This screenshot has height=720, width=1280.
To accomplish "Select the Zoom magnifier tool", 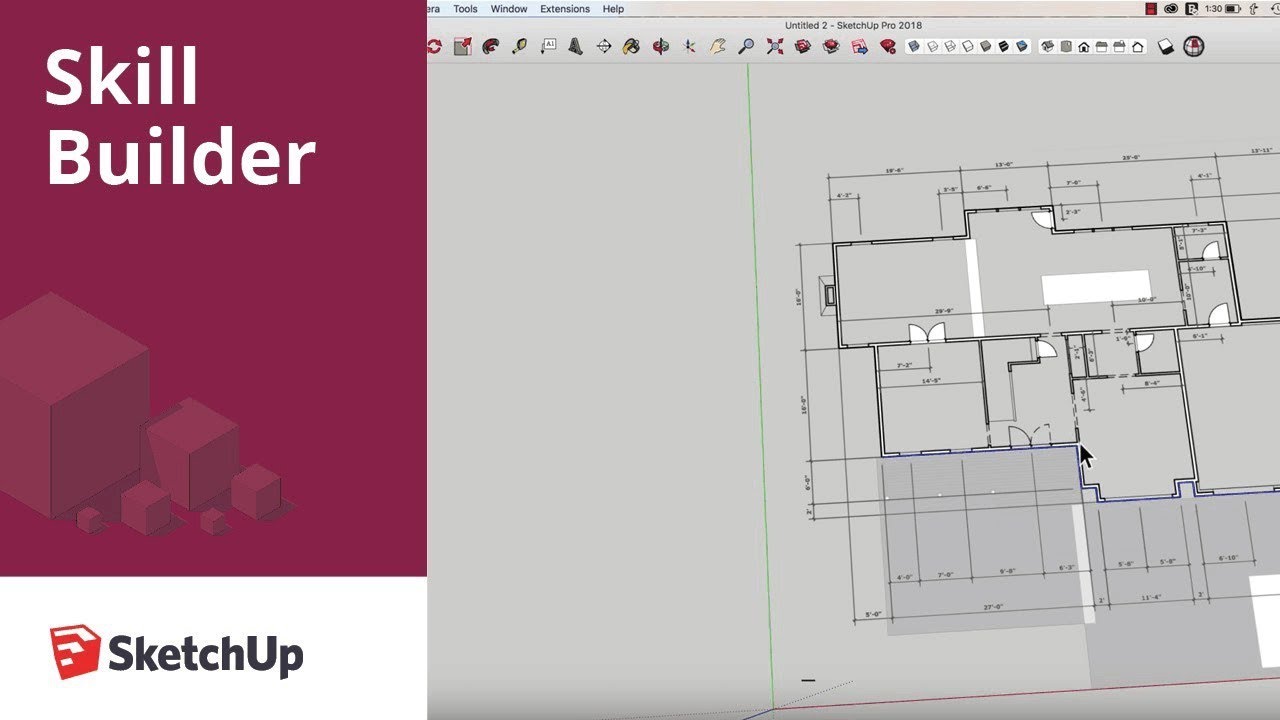I will click(x=746, y=45).
